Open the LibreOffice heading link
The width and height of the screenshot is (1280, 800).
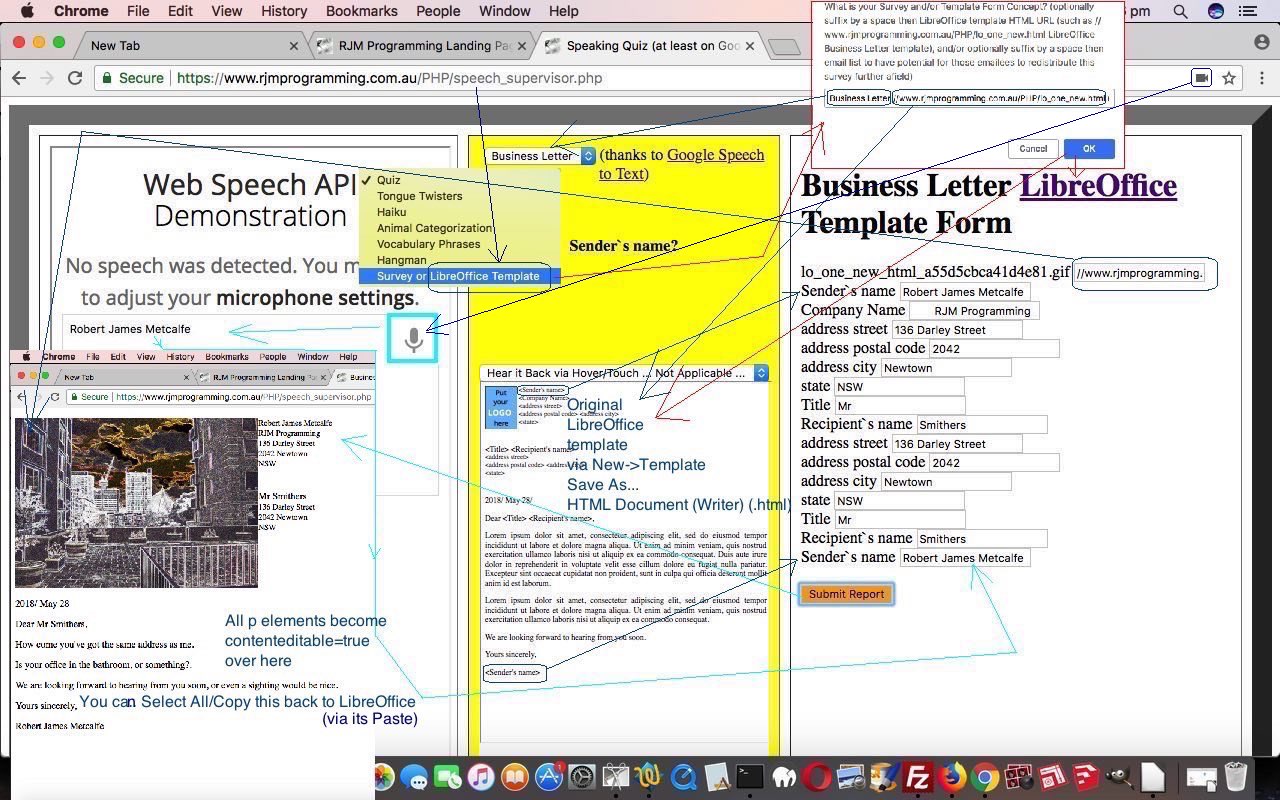click(x=1098, y=185)
